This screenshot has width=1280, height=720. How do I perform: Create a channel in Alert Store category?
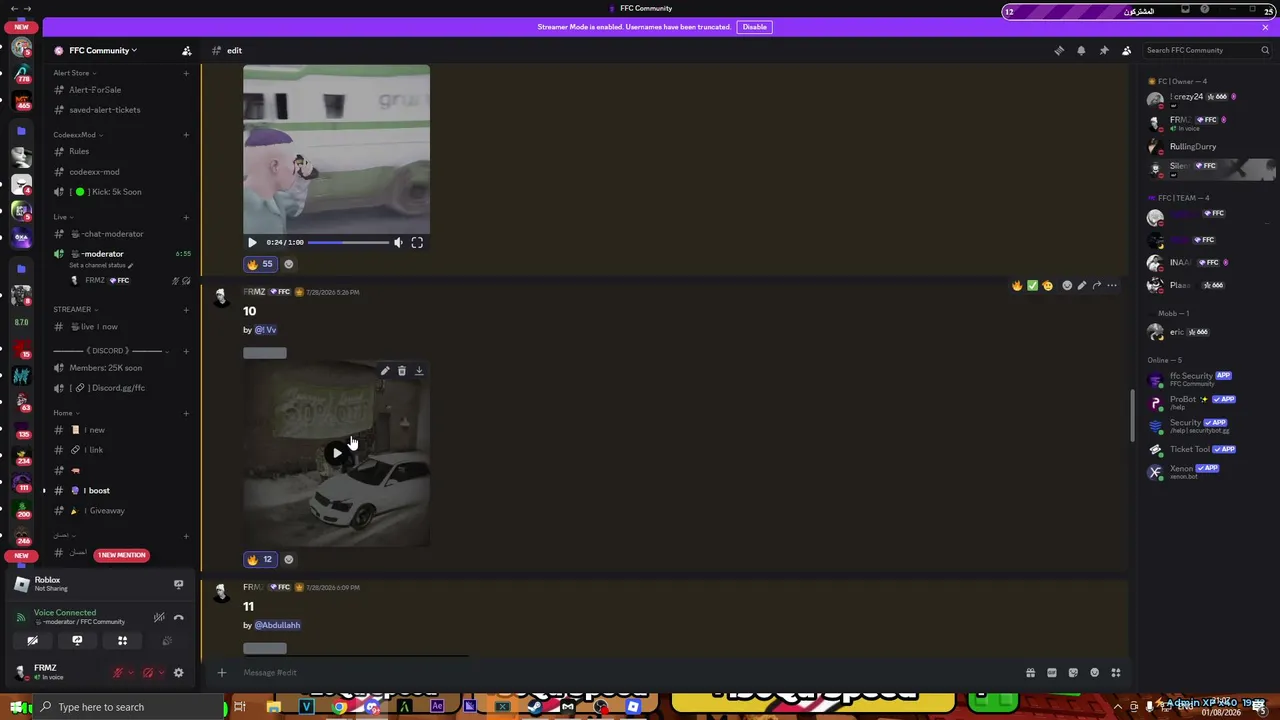[x=186, y=73]
